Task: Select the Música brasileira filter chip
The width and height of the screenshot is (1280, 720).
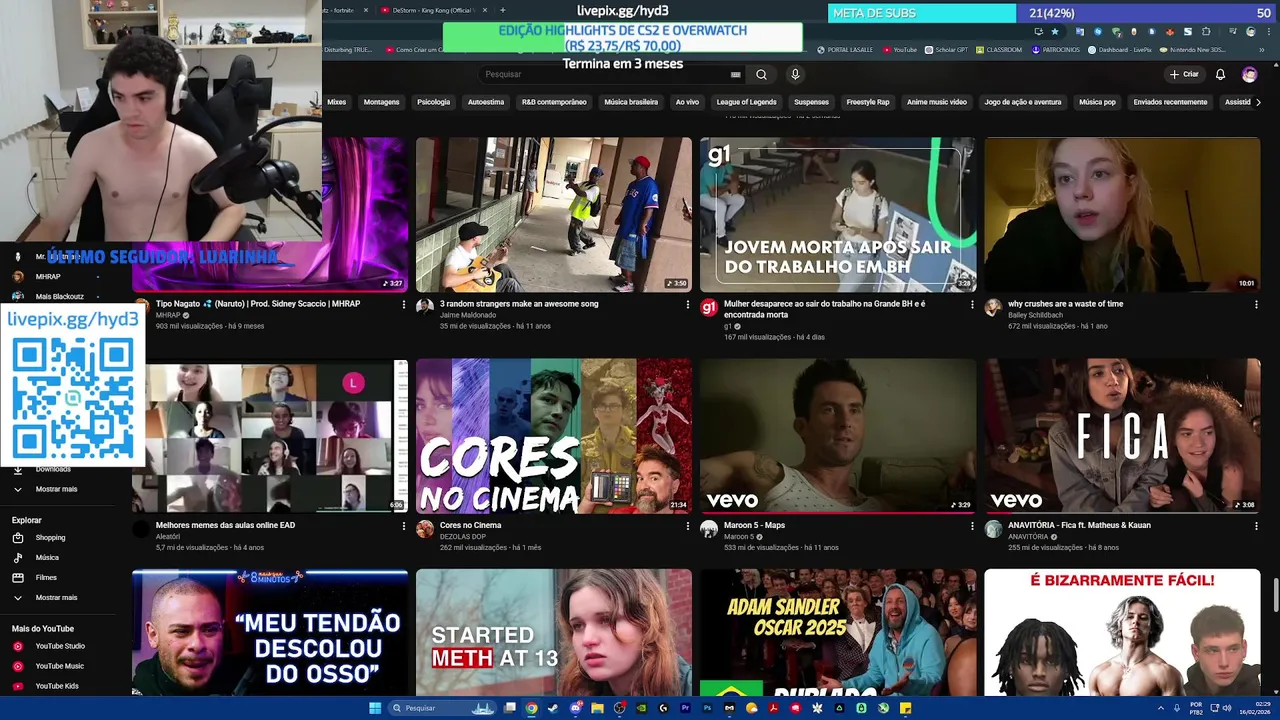Action: tap(631, 102)
